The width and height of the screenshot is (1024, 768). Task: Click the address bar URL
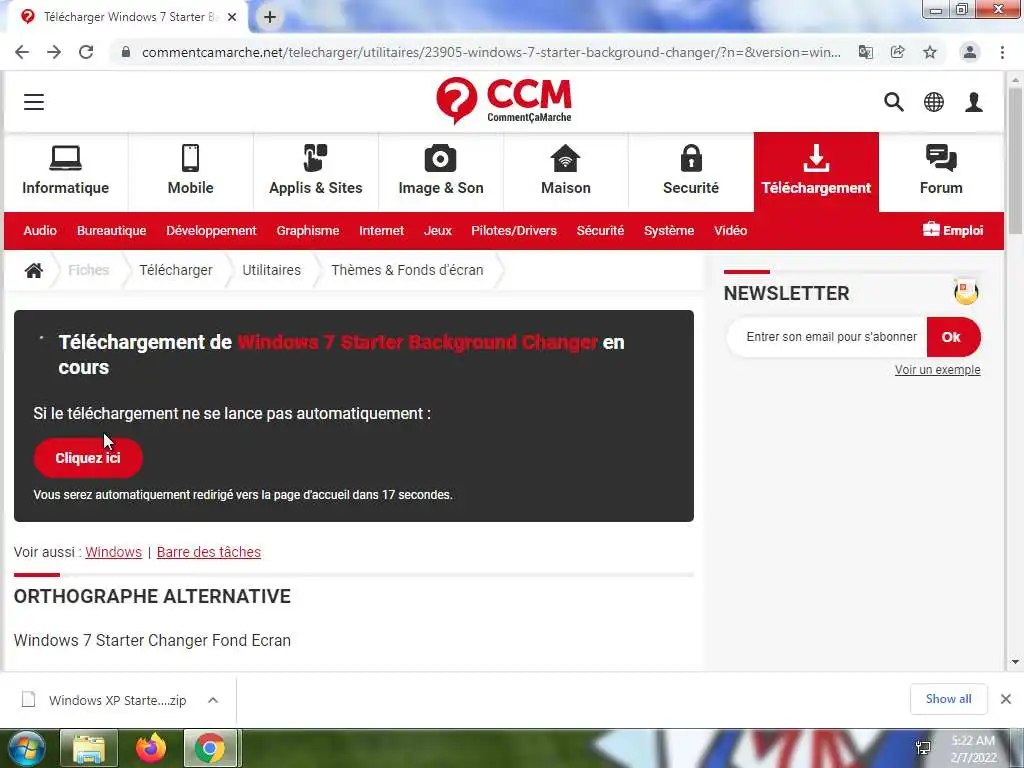[x=491, y=52]
